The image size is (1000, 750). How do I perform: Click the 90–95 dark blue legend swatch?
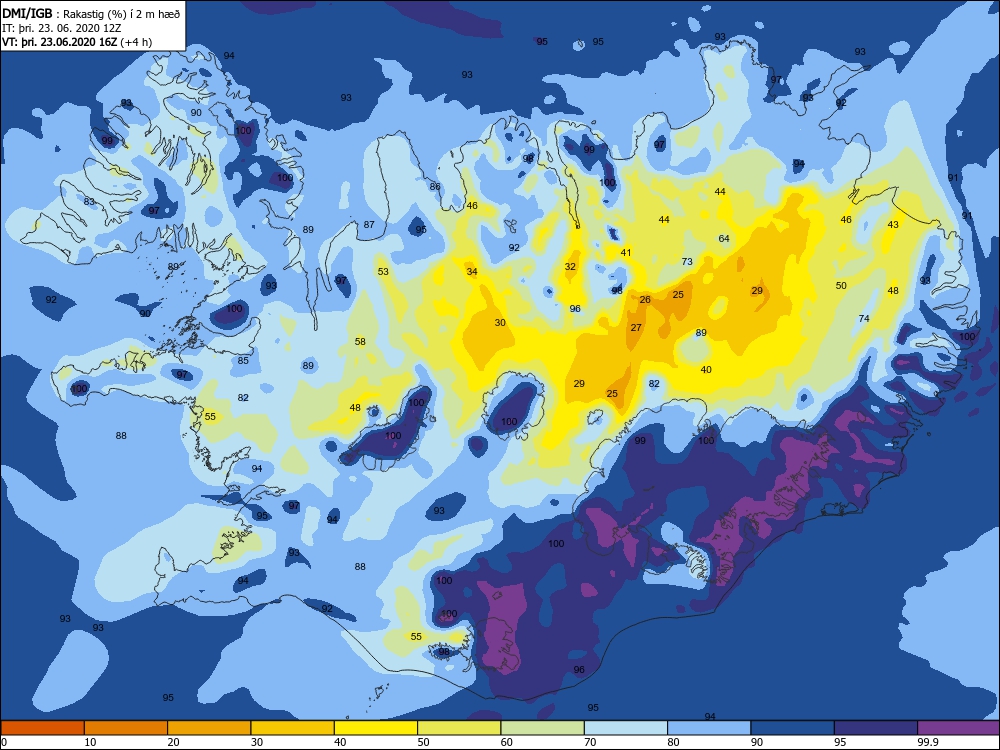pos(793,728)
